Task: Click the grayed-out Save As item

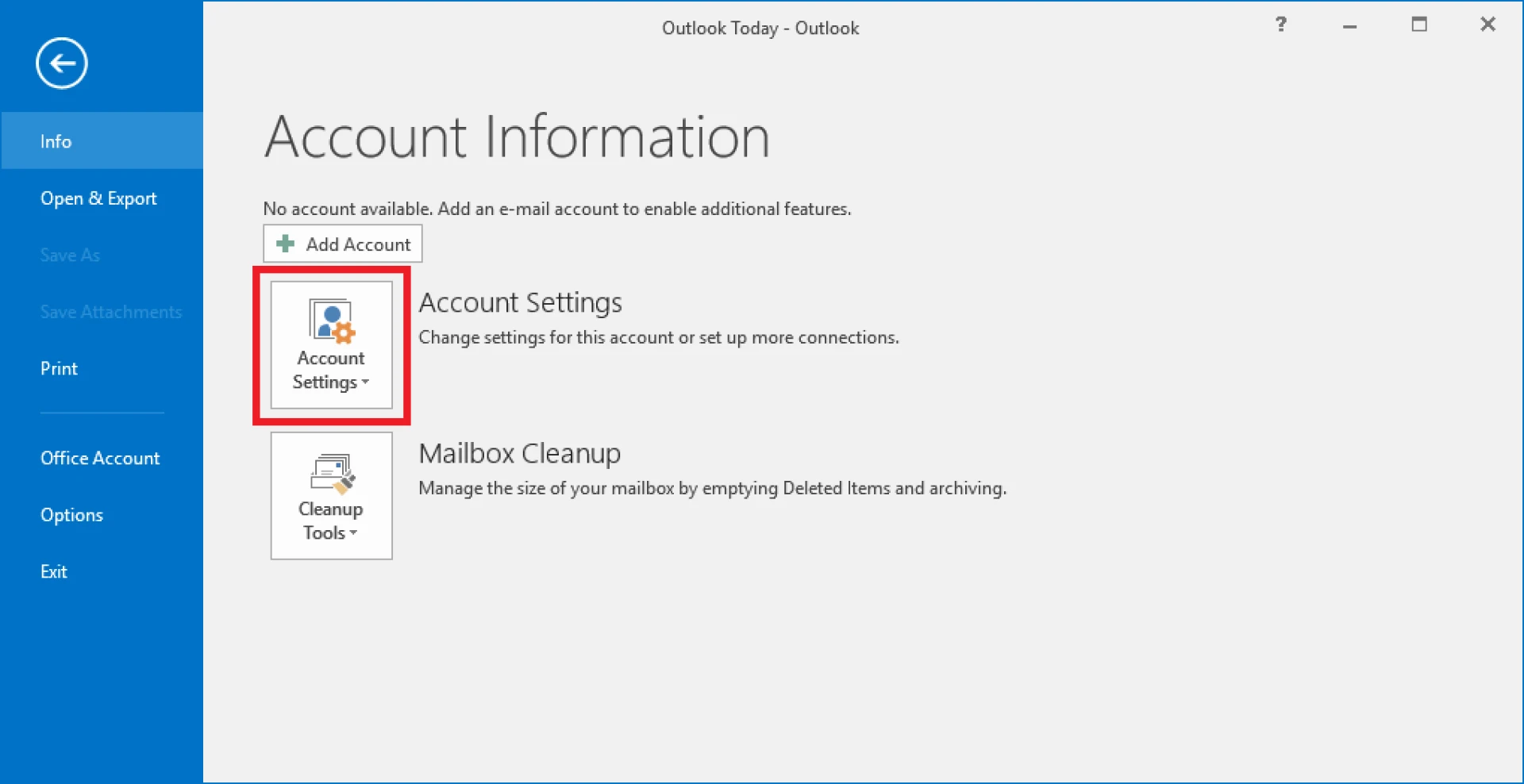Action: pyautogui.click(x=70, y=256)
